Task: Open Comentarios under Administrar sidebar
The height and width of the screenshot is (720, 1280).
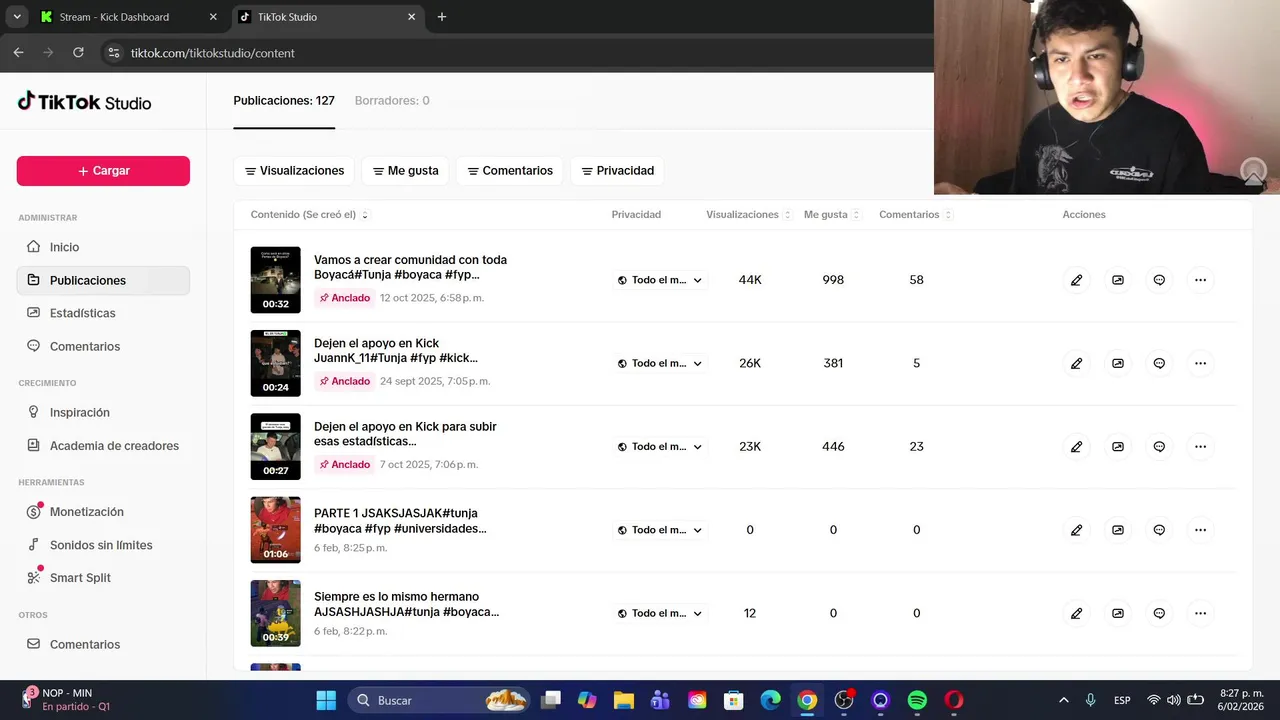Action: 103,346
